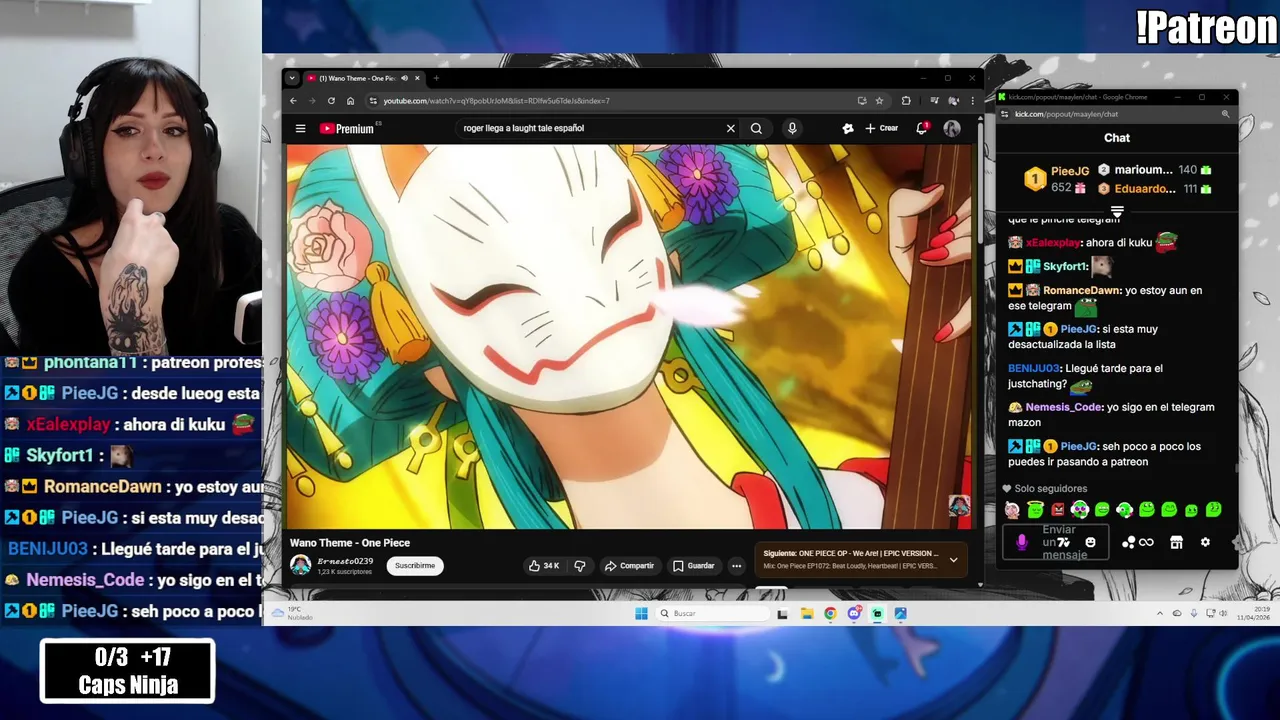Open the Kick shop storefront icon
The height and width of the screenshot is (720, 1280).
click(1176, 542)
